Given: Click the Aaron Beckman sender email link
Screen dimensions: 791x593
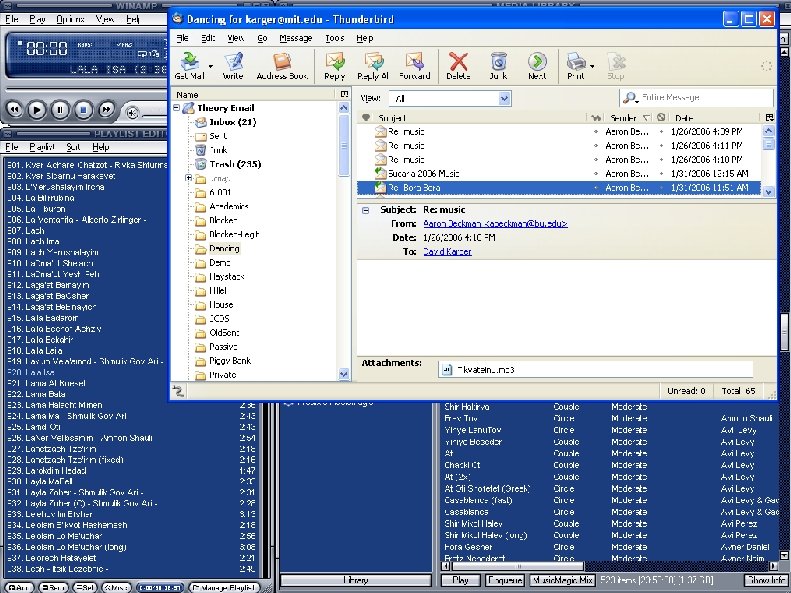Looking at the screenshot, I should pos(495,224).
